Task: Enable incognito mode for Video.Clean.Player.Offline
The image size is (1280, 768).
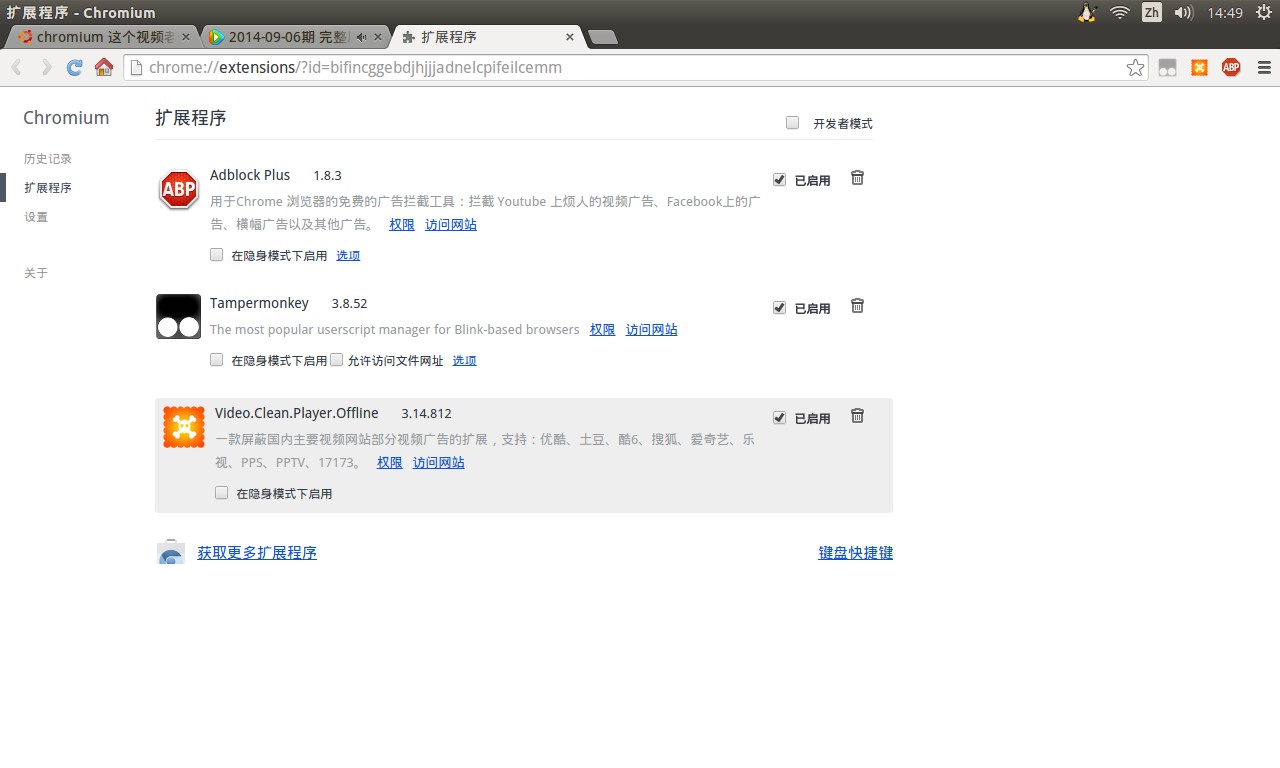Action: (221, 492)
